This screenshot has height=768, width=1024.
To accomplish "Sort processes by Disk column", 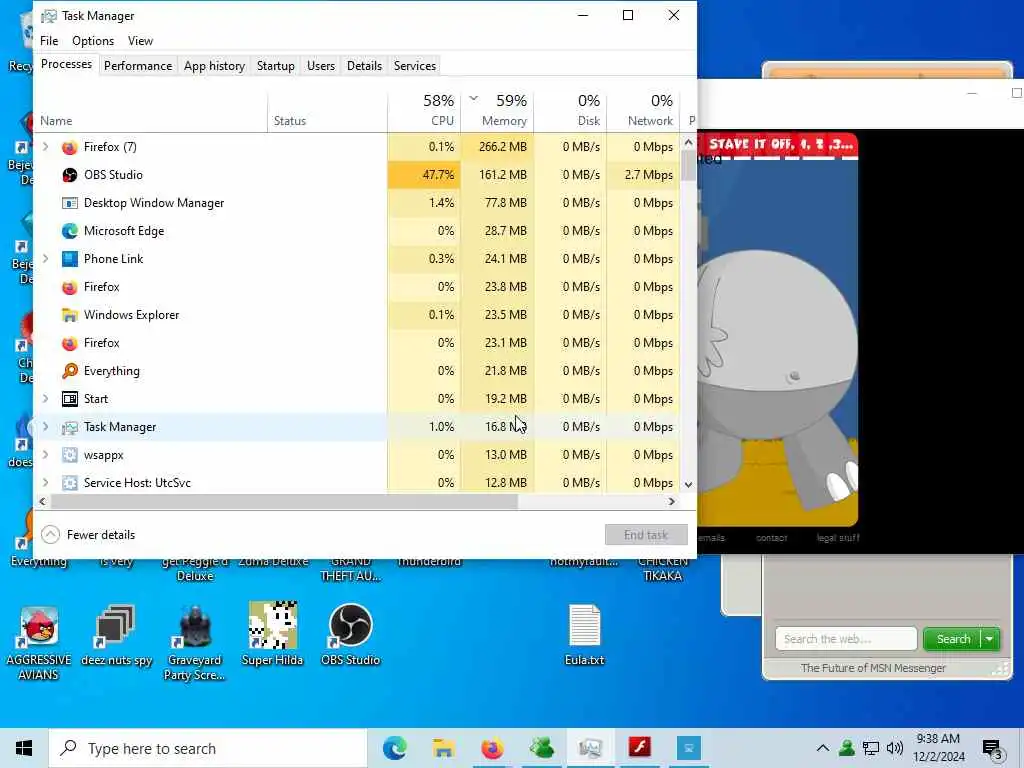I will (x=570, y=110).
